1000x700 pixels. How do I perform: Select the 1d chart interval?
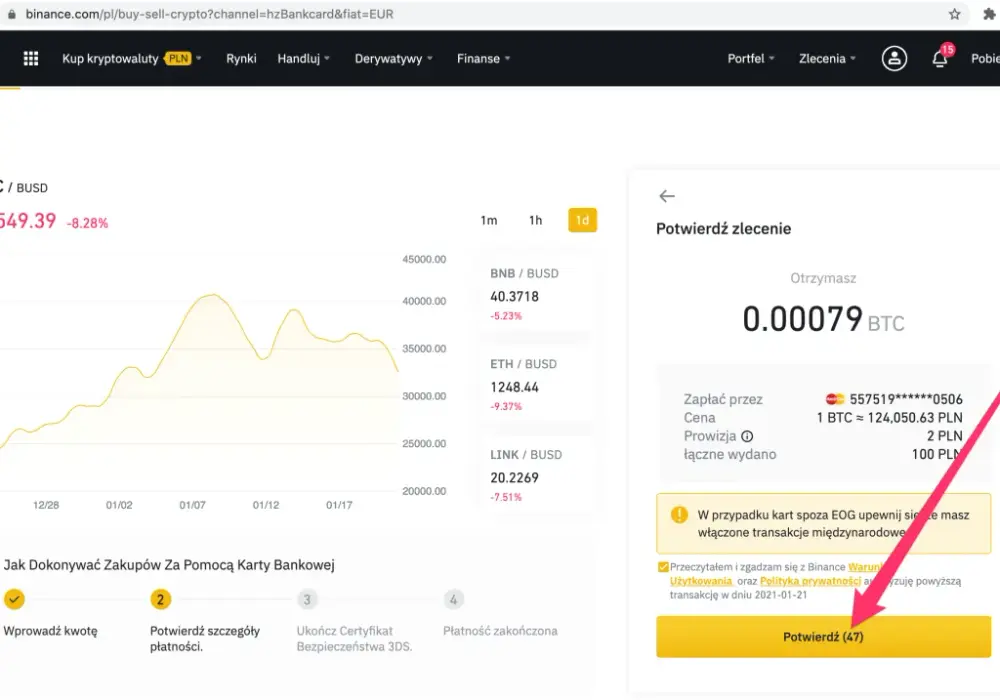pos(582,220)
